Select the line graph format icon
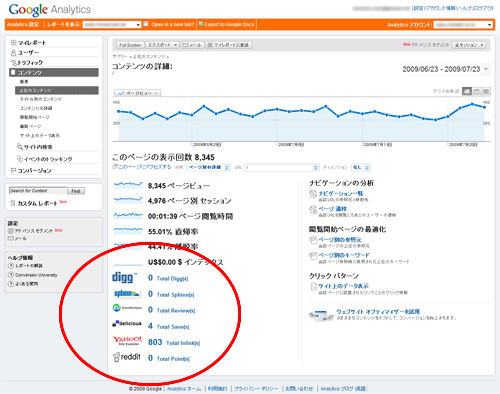This screenshot has height=394, width=500. (x=467, y=91)
